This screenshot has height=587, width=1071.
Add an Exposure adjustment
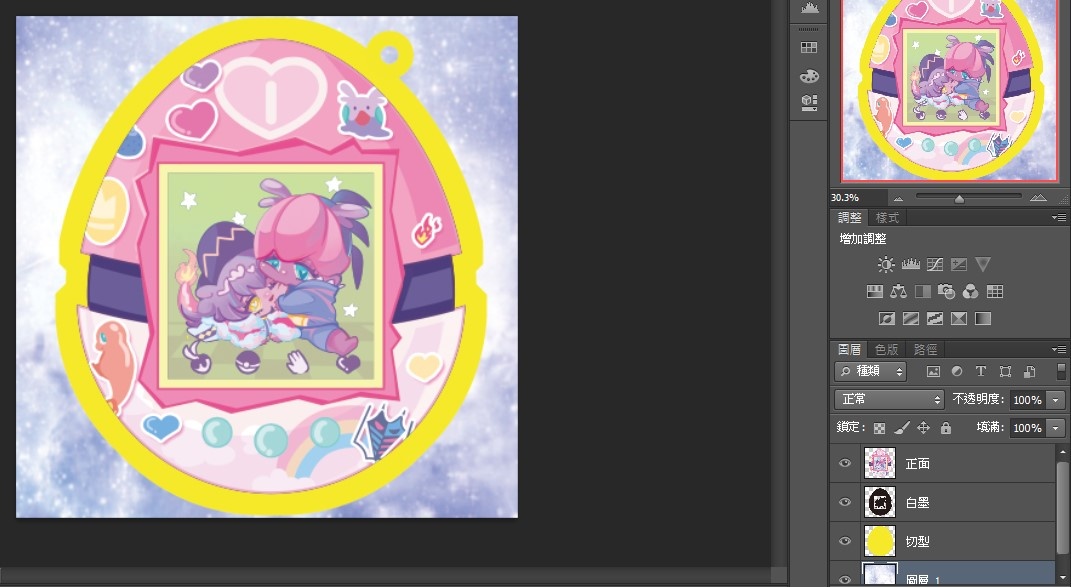pos(959,264)
